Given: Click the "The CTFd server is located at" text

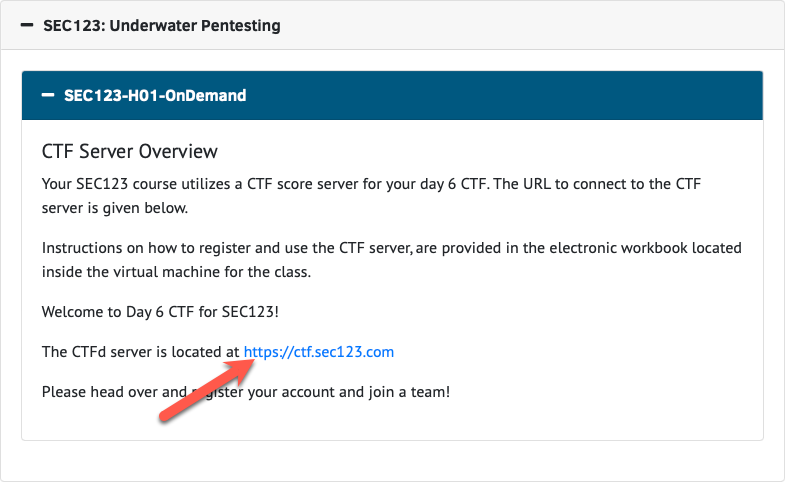Looking at the screenshot, I should (140, 352).
